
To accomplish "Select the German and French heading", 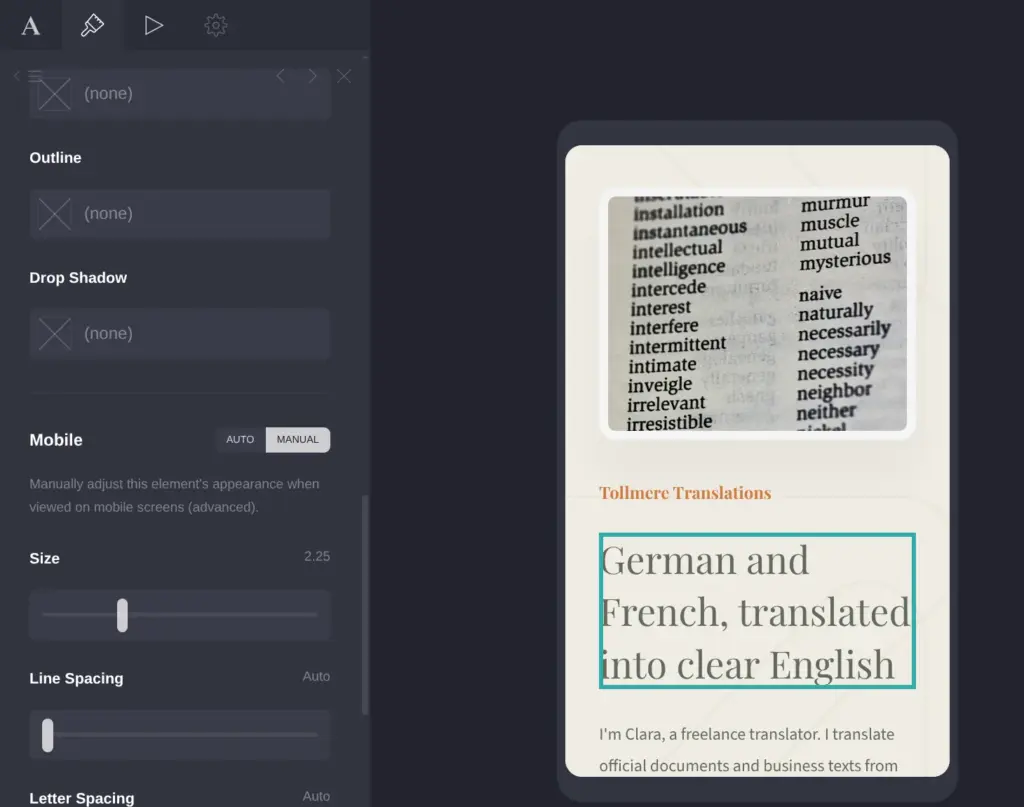I will coord(757,611).
